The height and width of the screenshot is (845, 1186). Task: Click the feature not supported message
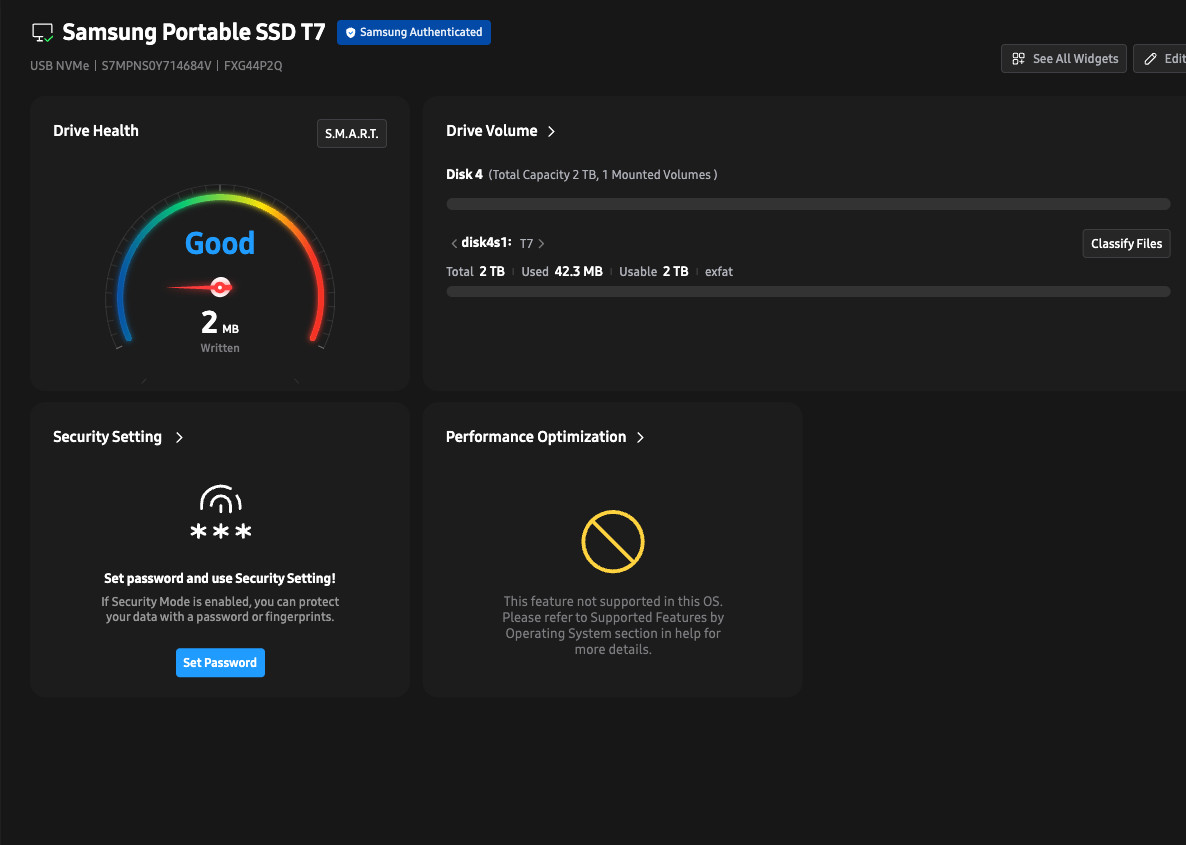613,626
